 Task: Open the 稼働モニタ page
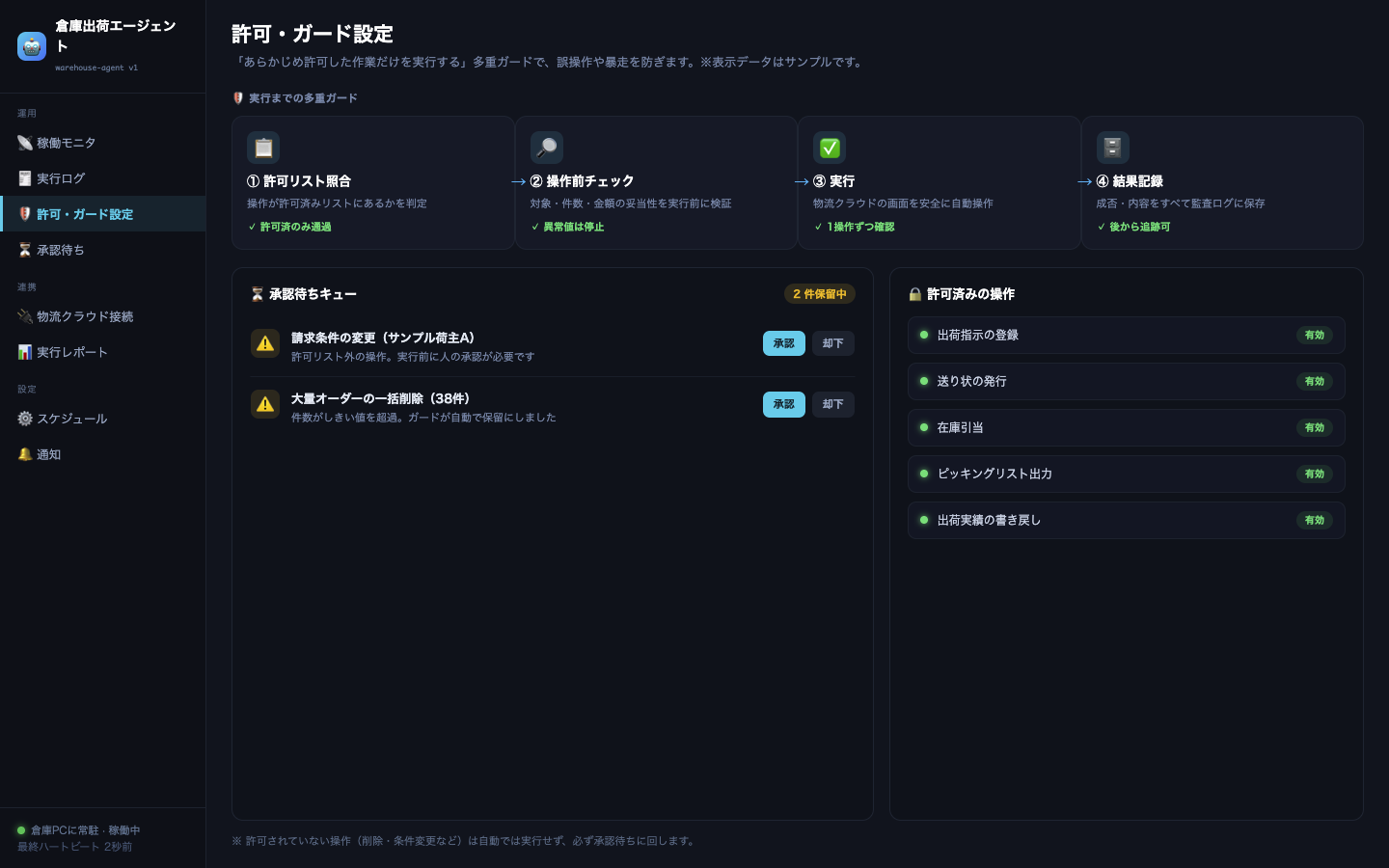pos(102,143)
